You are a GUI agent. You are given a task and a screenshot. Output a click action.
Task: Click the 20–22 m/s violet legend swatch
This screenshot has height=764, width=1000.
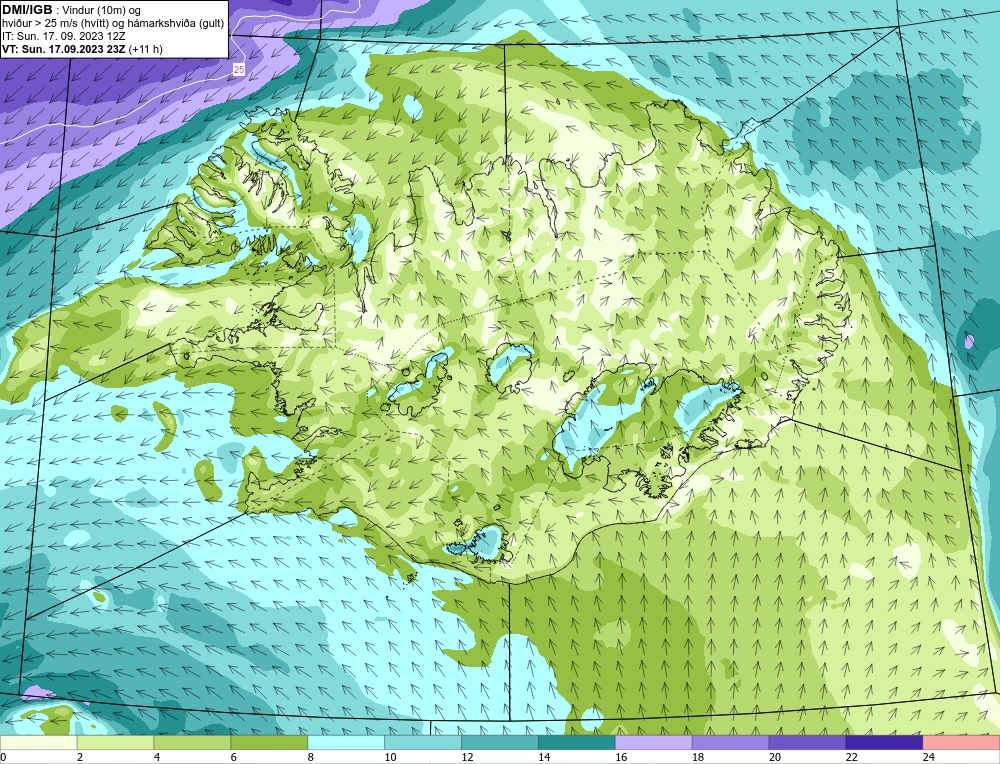click(x=807, y=743)
